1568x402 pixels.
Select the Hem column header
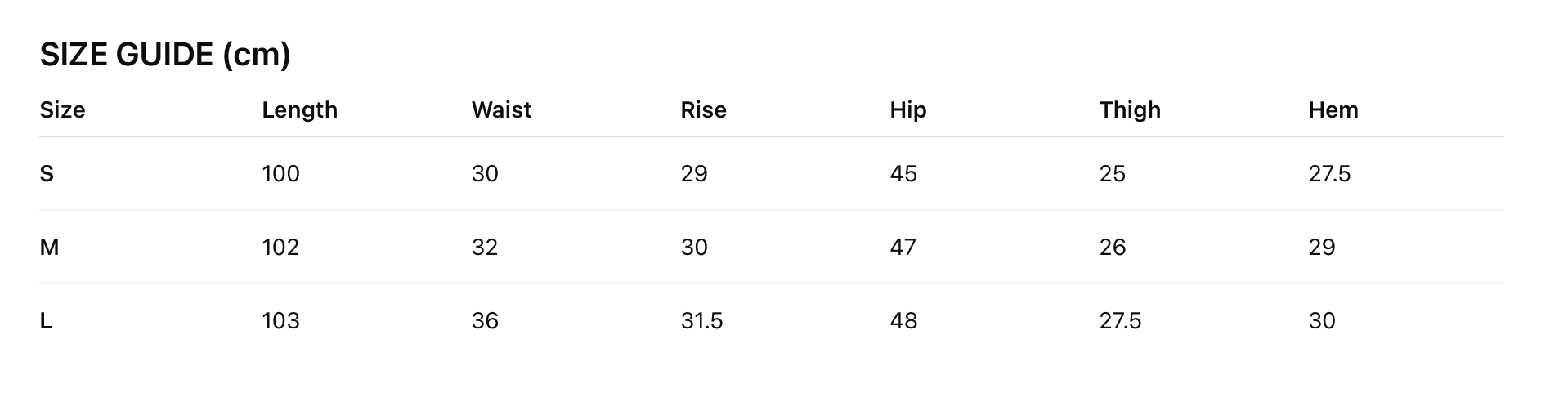1333,109
